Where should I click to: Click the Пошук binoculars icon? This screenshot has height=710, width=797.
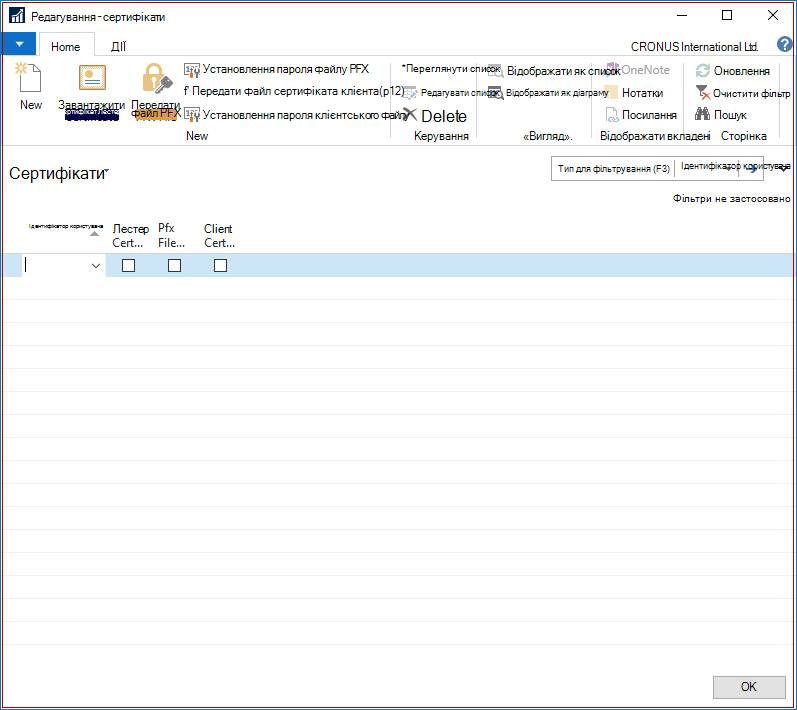click(x=702, y=114)
